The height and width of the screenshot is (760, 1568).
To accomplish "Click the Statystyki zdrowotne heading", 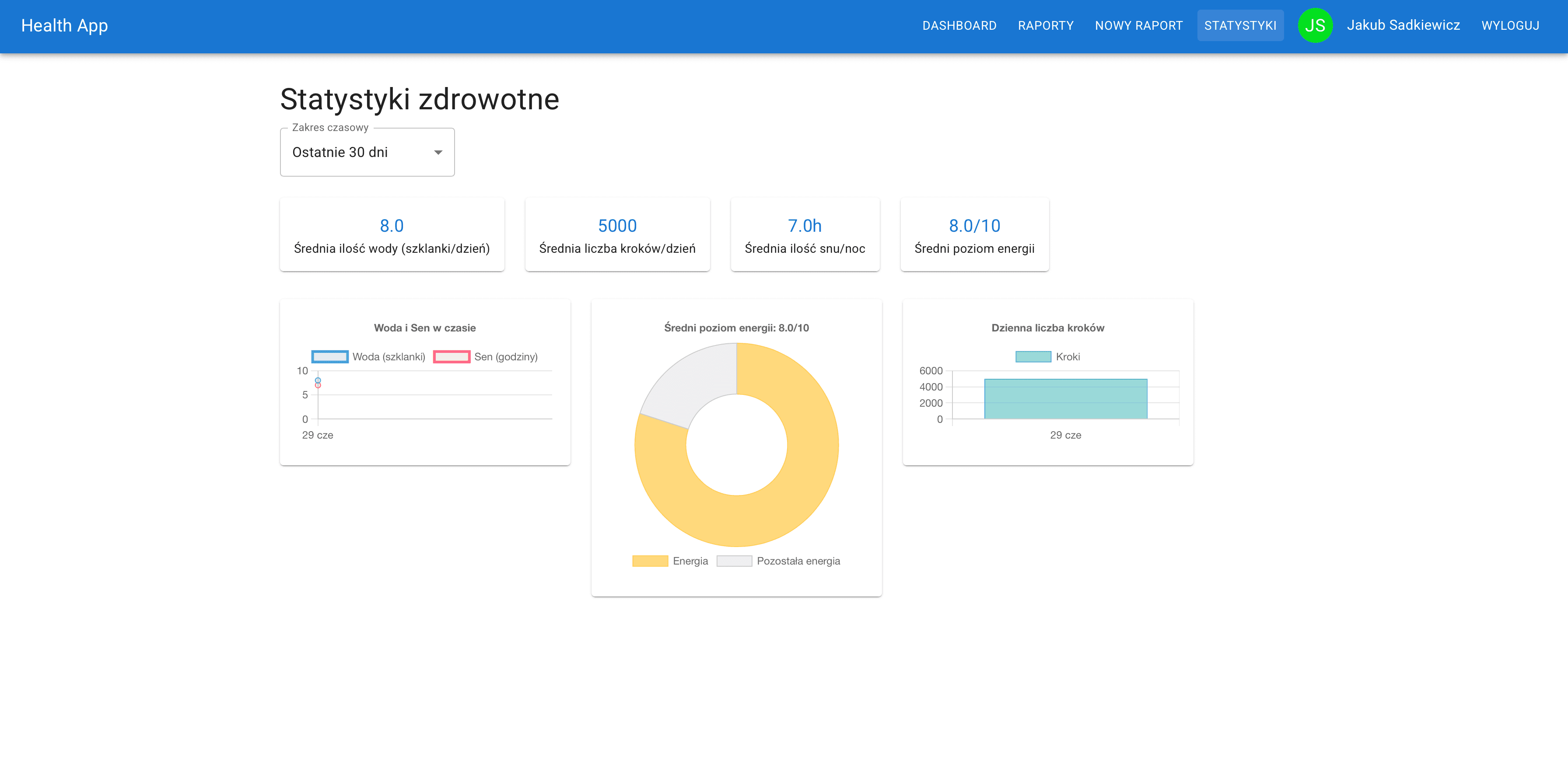I will [420, 99].
